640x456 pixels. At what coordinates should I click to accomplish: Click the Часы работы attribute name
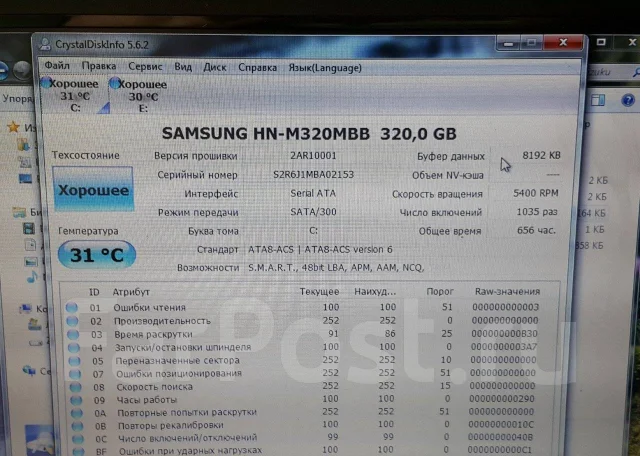coord(147,400)
